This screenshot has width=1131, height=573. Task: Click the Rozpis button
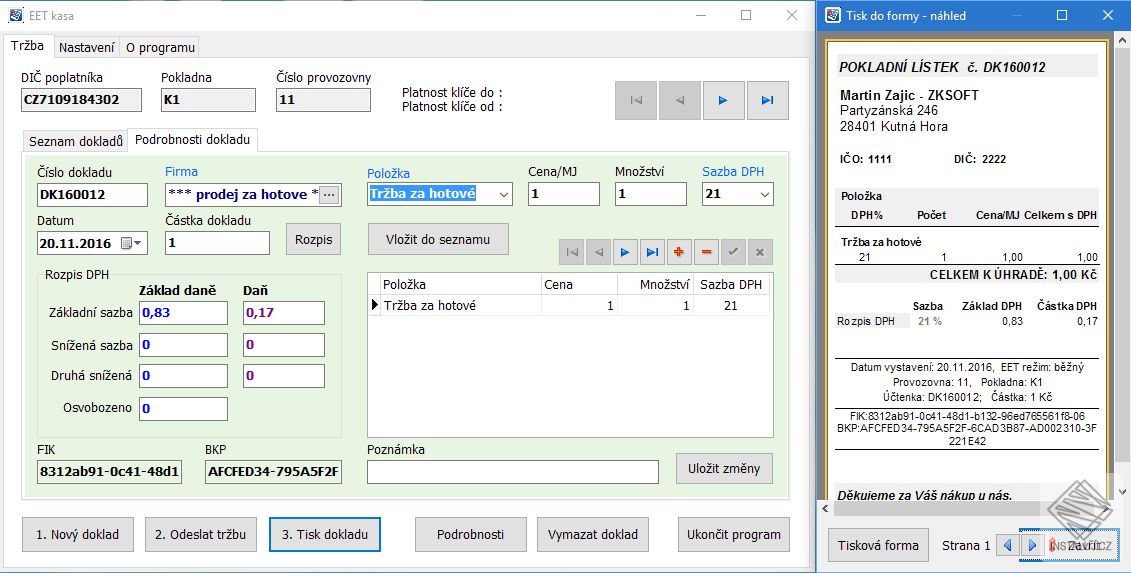point(314,240)
